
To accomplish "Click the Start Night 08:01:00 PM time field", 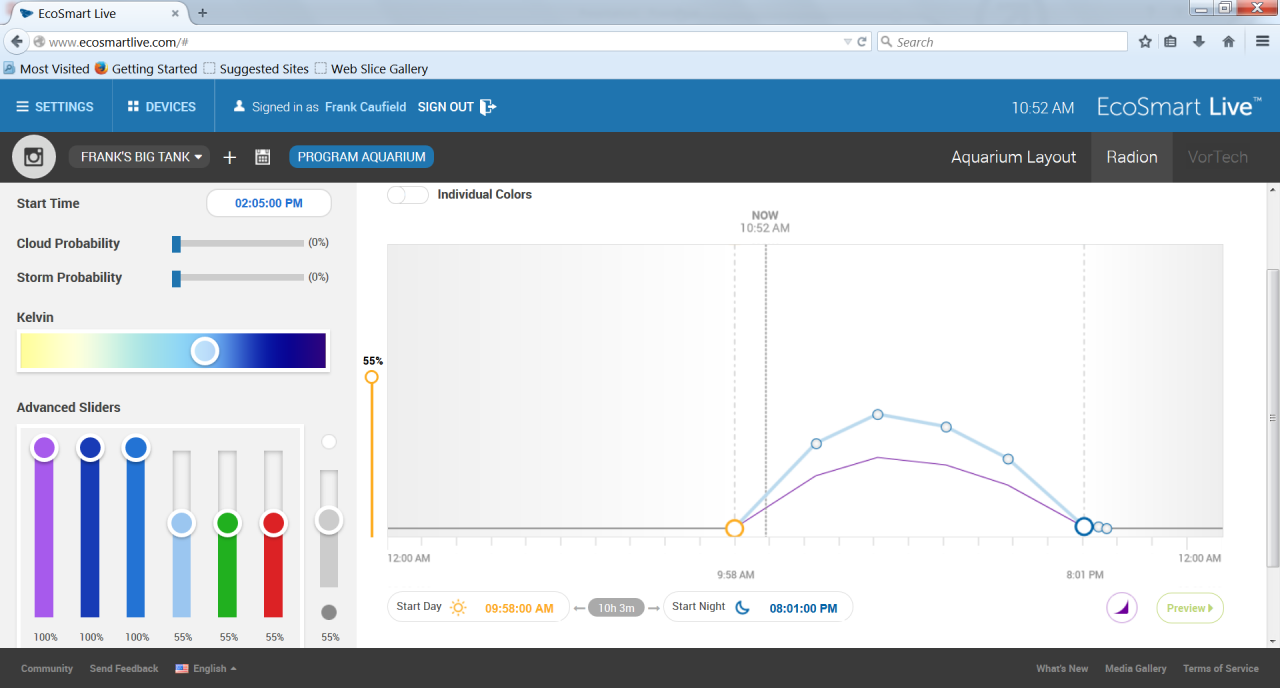I will click(803, 608).
